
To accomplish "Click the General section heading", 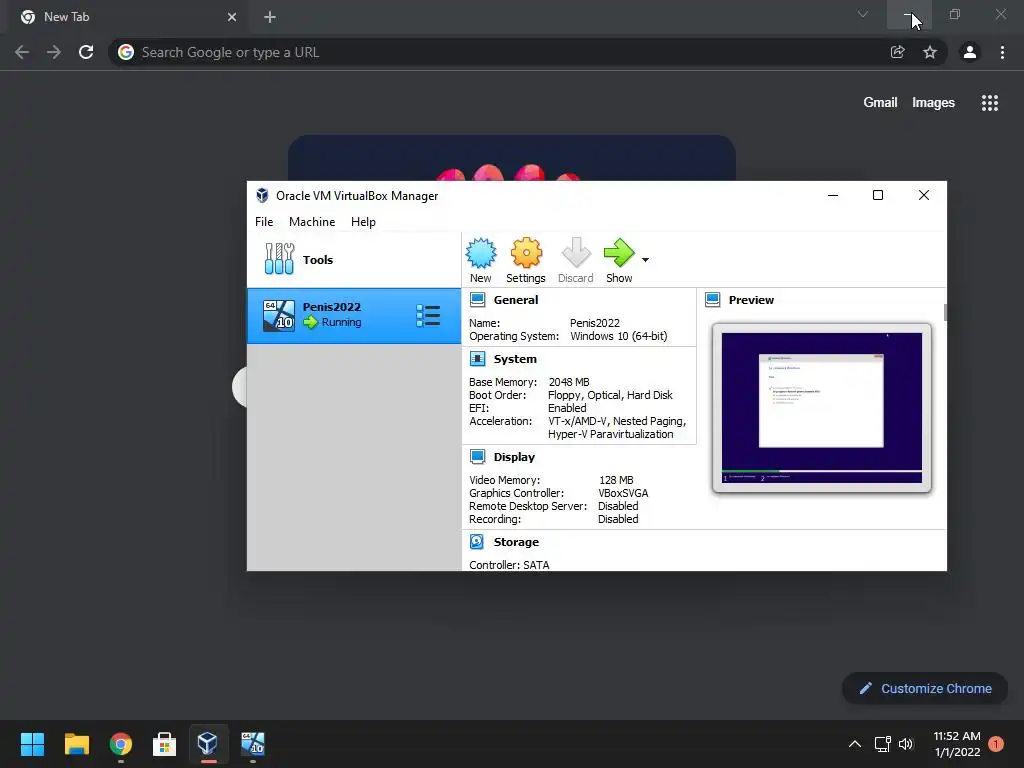I will pos(516,300).
